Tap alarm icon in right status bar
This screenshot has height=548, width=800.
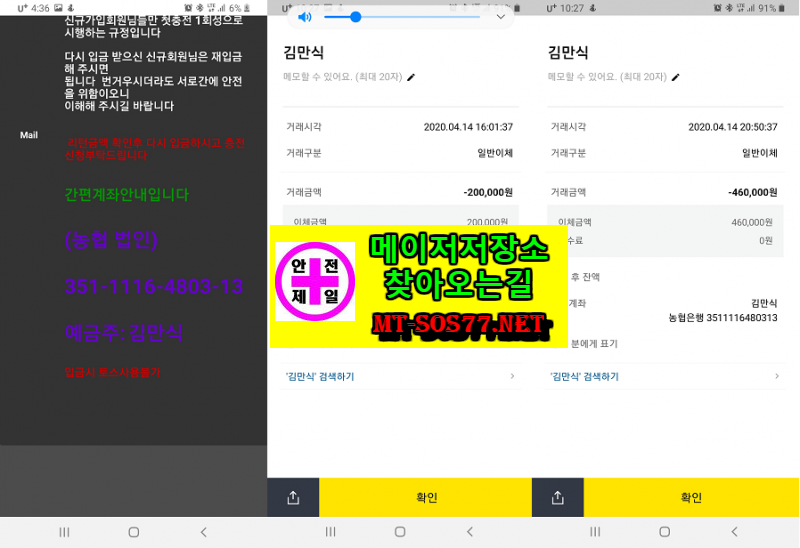click(x=717, y=8)
